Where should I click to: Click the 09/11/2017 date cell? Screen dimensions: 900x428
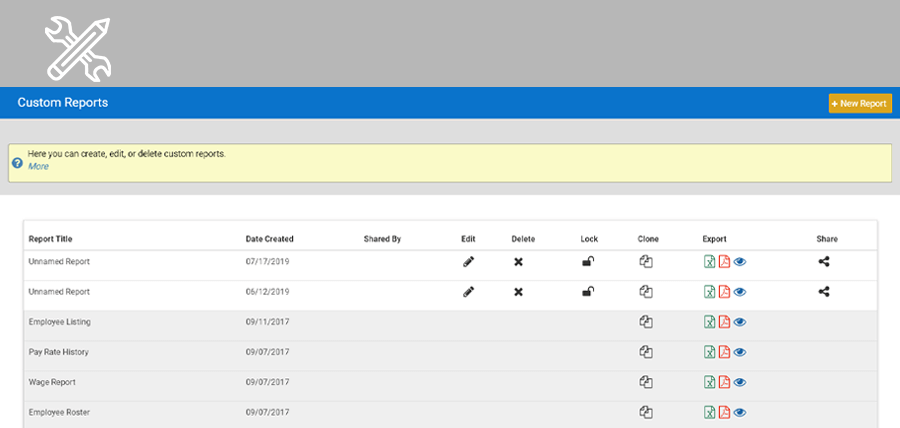(x=267, y=322)
